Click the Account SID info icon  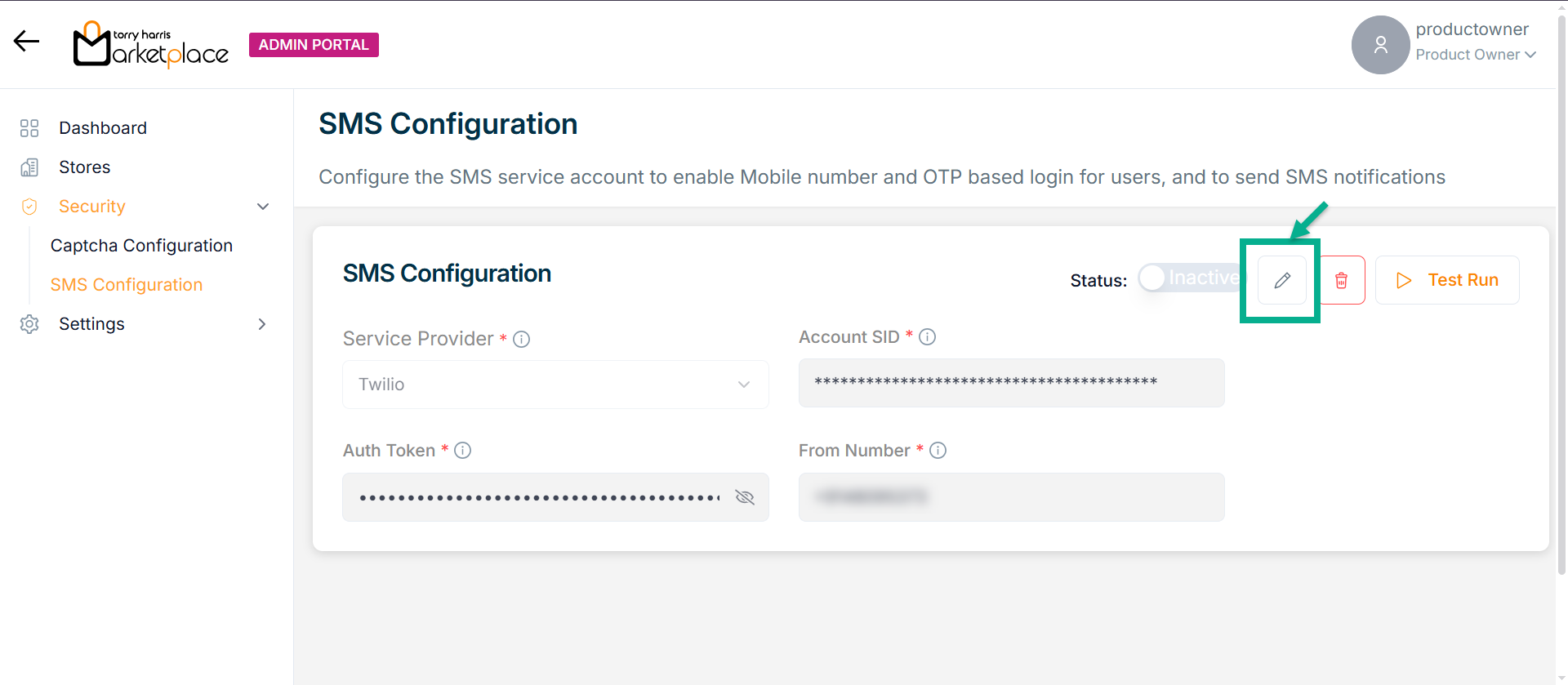pyautogui.click(x=927, y=336)
